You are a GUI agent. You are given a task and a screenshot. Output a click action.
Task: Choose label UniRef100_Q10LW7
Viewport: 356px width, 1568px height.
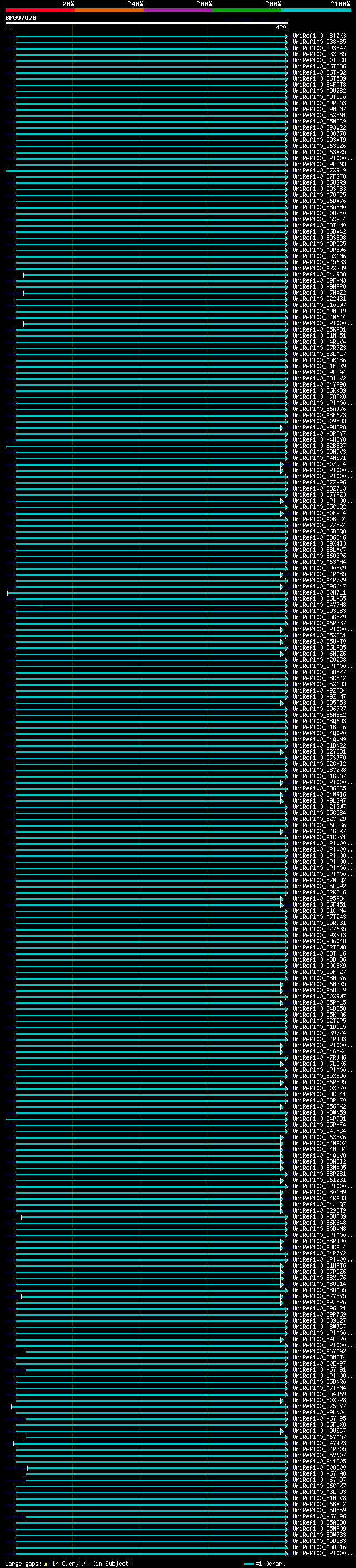pos(319,305)
